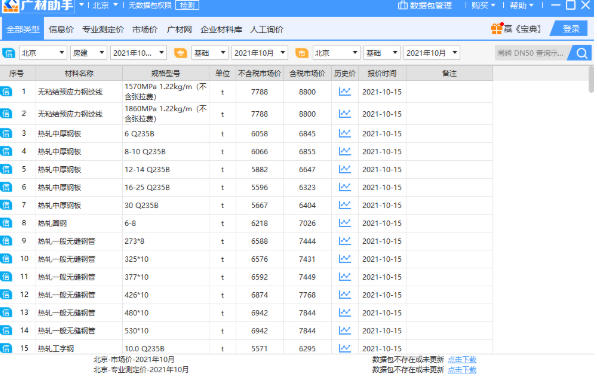This screenshot has height=387, width=597.
Task: Open history price chart for row 15
Action: pyautogui.click(x=345, y=348)
